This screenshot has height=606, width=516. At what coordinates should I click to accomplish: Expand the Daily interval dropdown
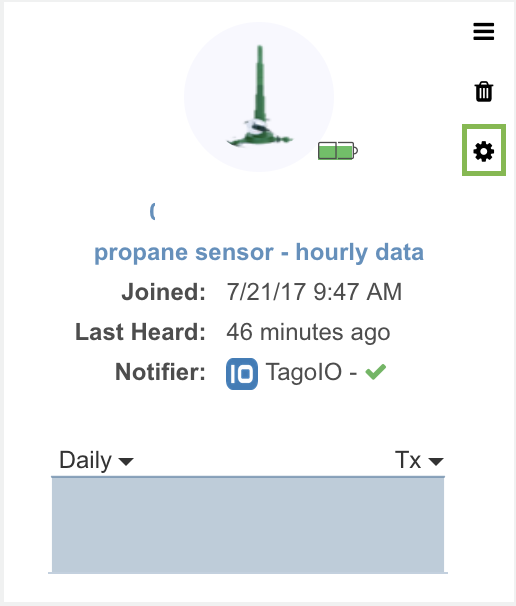[x=96, y=460]
